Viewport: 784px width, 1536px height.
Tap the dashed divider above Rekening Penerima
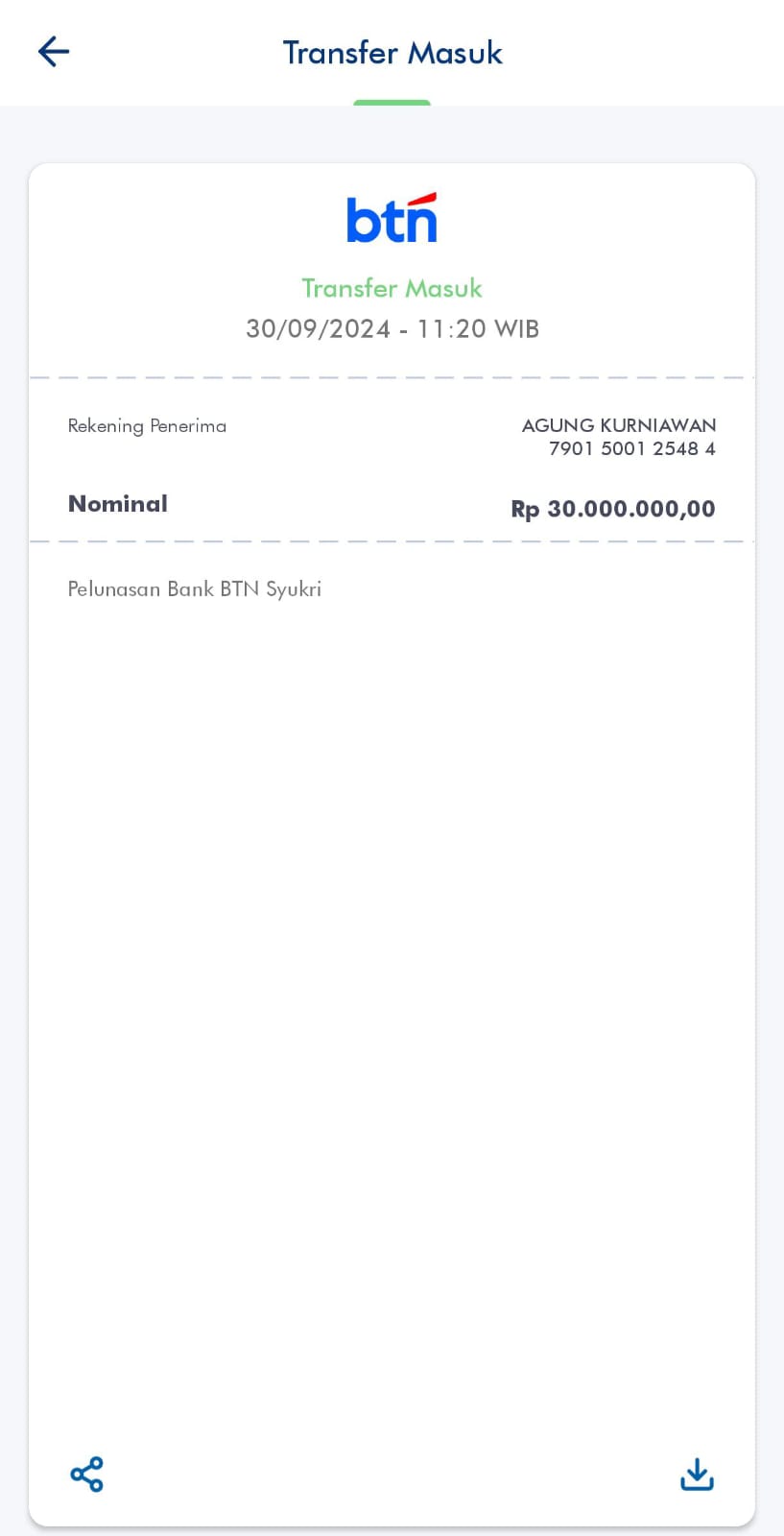point(392,377)
